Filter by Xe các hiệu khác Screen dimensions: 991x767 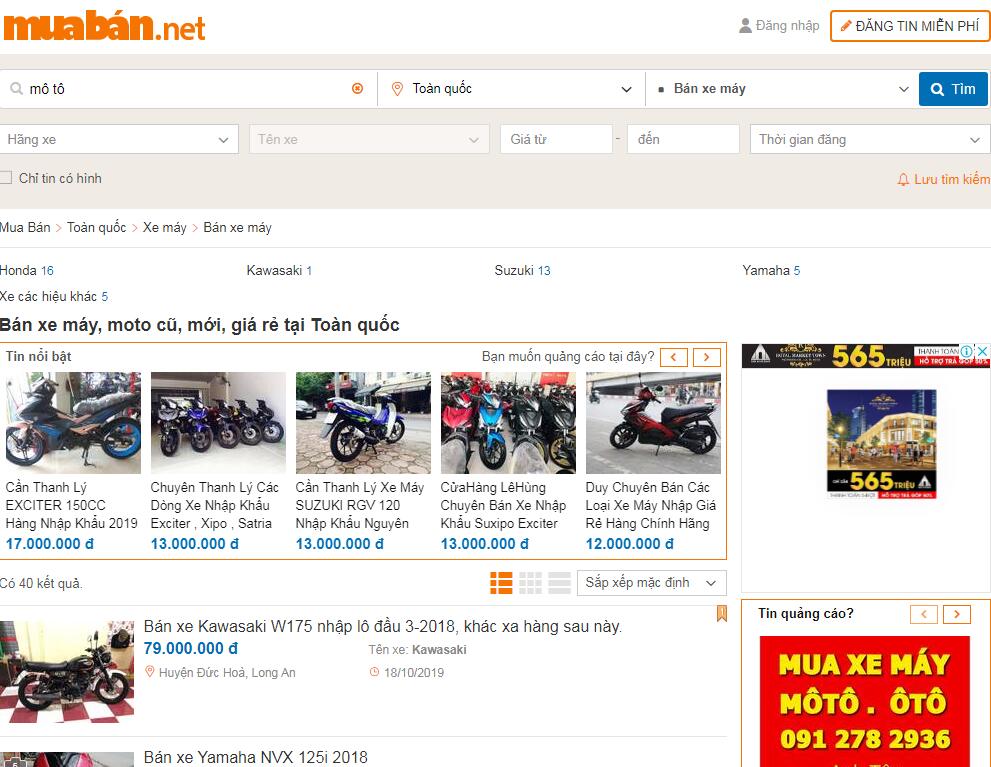54,296
